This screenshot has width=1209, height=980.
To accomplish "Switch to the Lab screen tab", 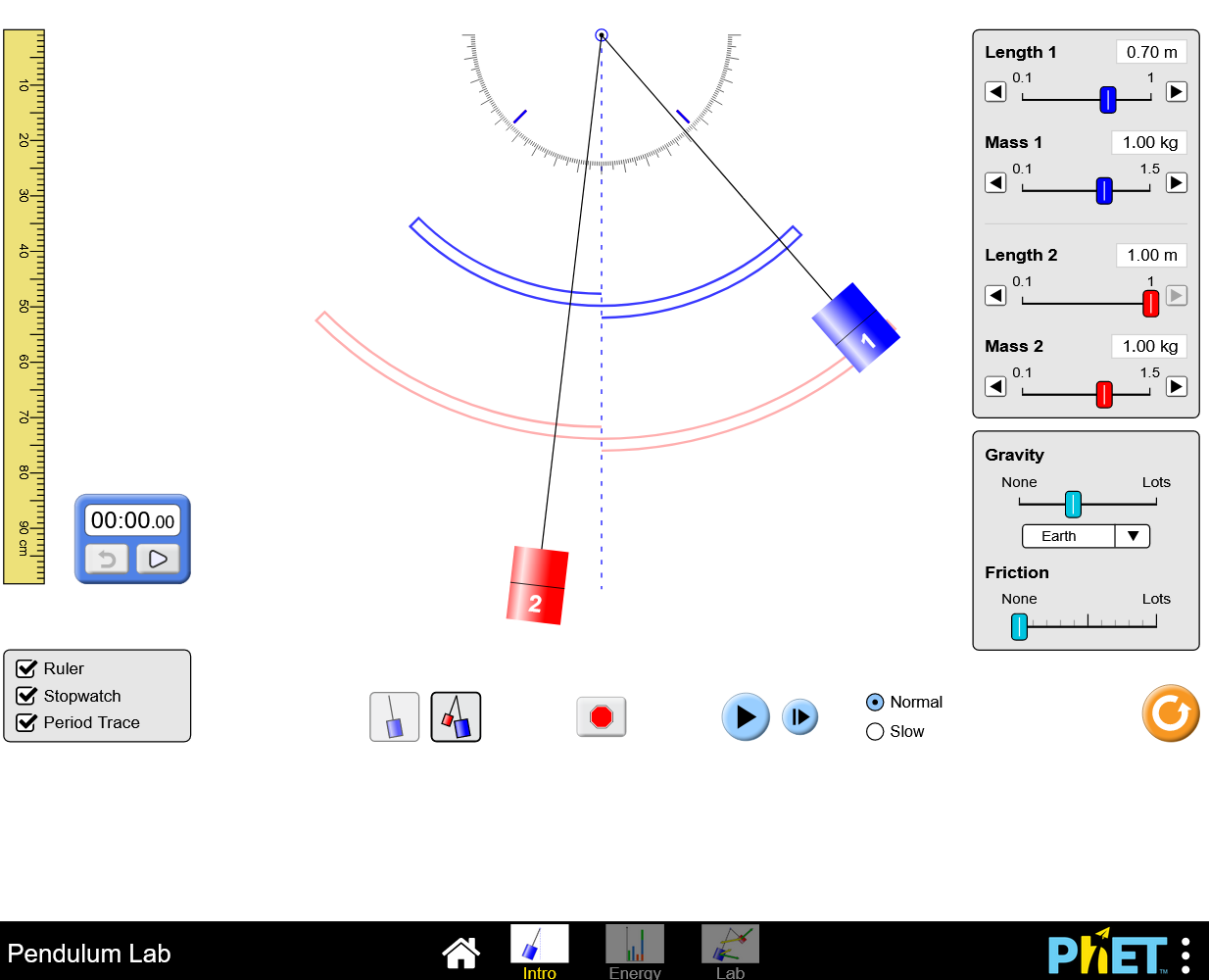I will [730, 951].
